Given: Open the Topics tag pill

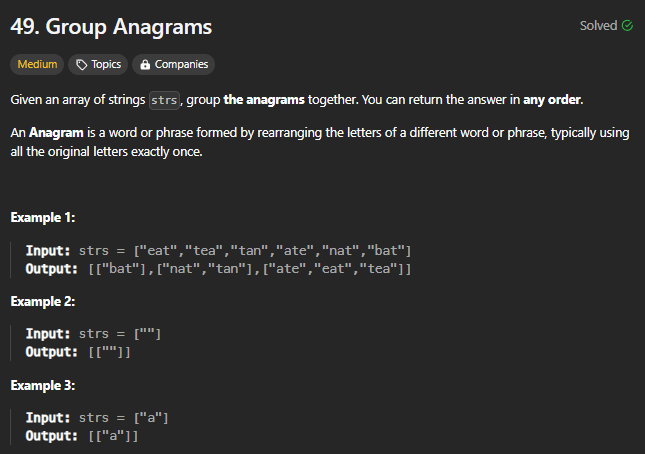Looking at the screenshot, I should click(98, 65).
